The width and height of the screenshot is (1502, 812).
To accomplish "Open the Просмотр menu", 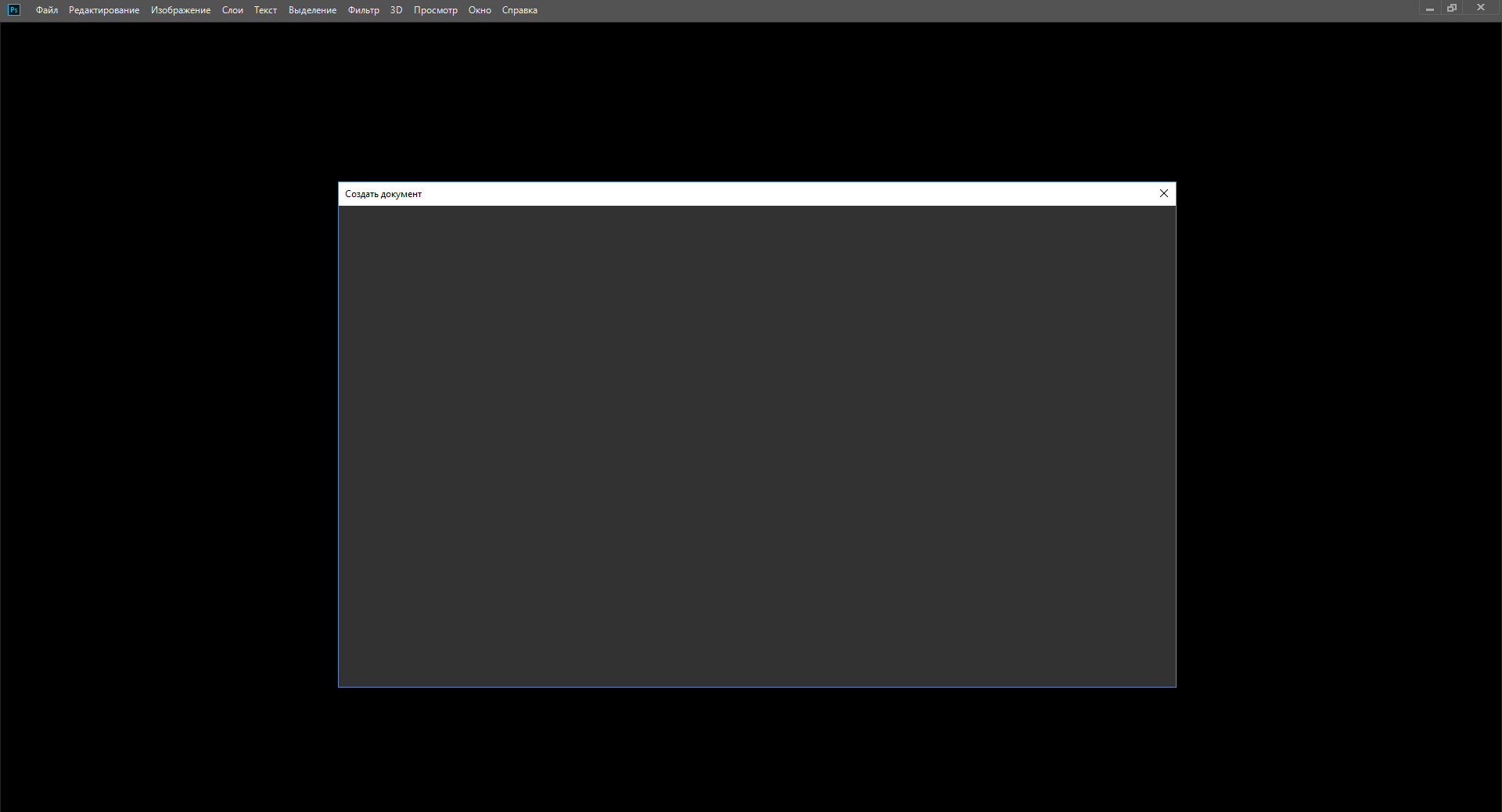I will pos(435,10).
